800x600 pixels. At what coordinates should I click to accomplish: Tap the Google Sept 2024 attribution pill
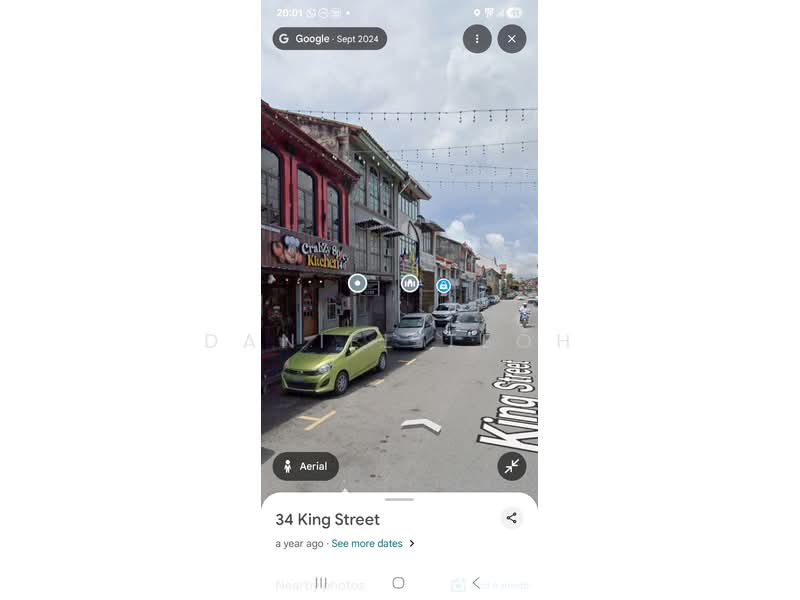coord(329,39)
